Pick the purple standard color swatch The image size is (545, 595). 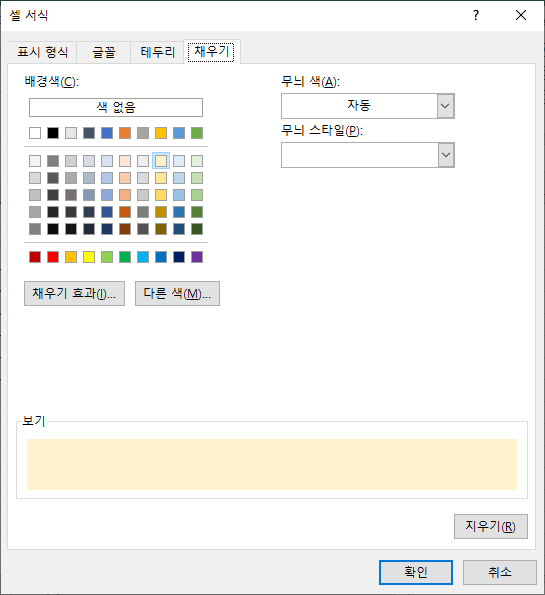tap(197, 257)
